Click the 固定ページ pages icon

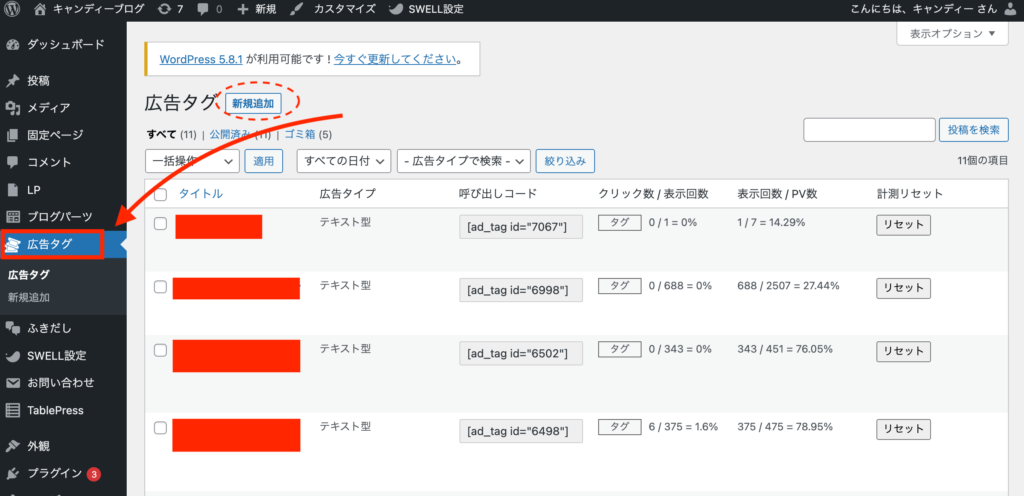click(13, 135)
